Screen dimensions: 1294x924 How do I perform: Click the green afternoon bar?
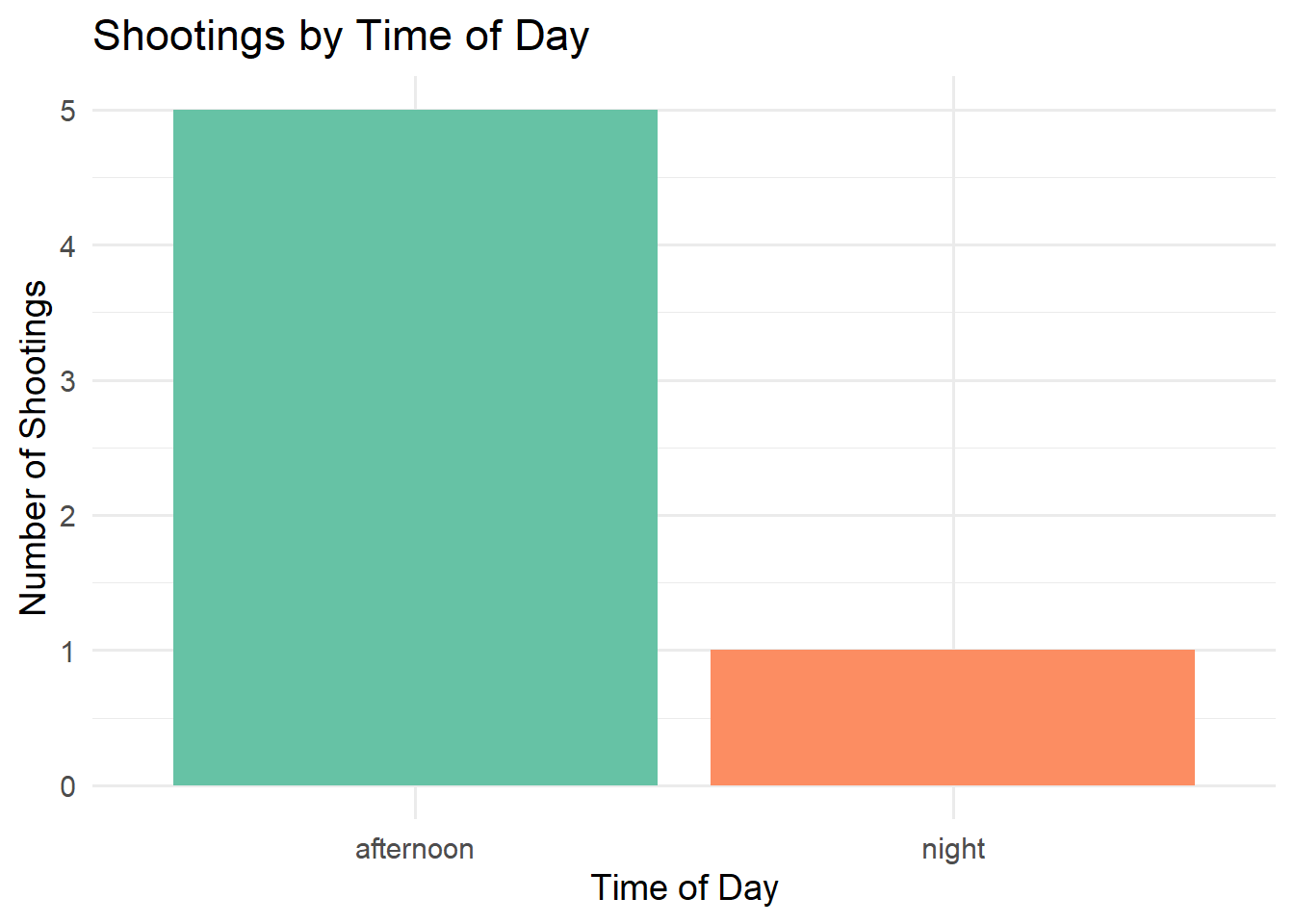415,448
